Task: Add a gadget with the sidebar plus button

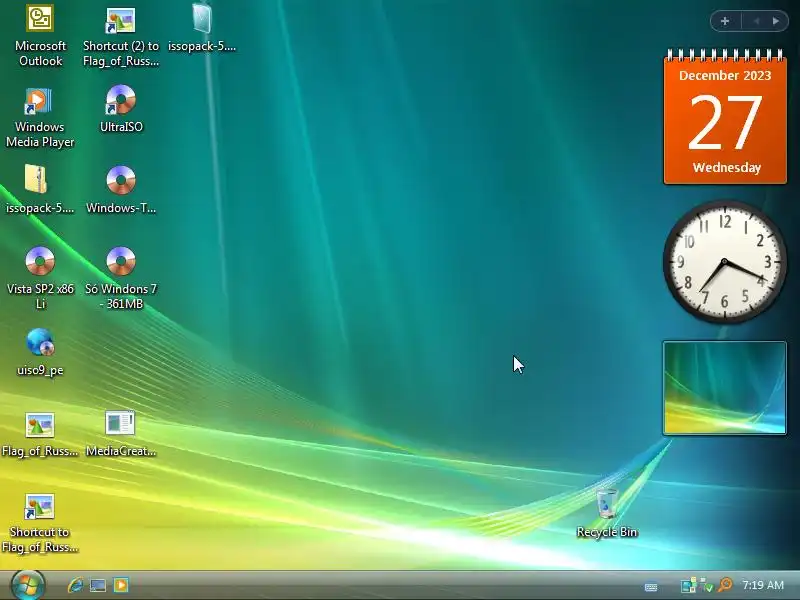Action: pyautogui.click(x=725, y=21)
